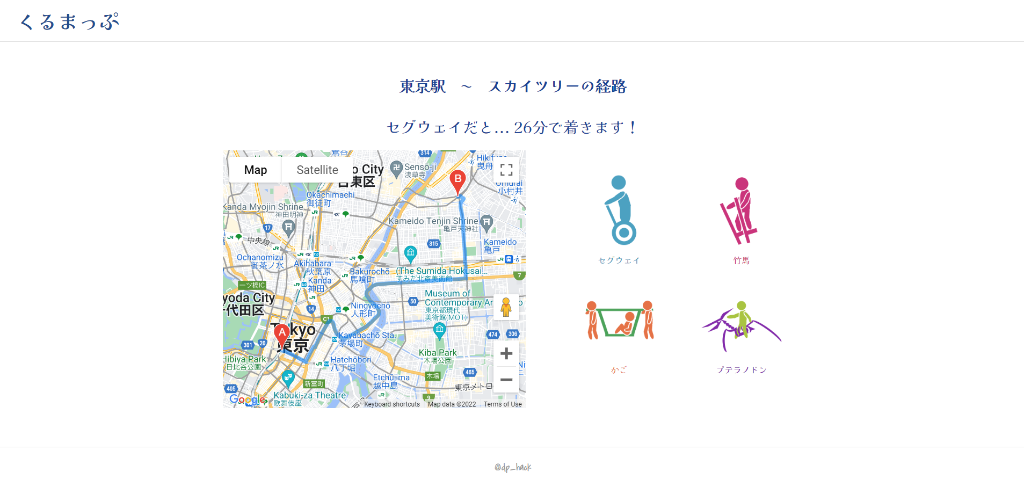Click the red marker A at Tokyo
Image resolution: width=1024 pixels, height=495 pixels.
[x=281, y=336]
